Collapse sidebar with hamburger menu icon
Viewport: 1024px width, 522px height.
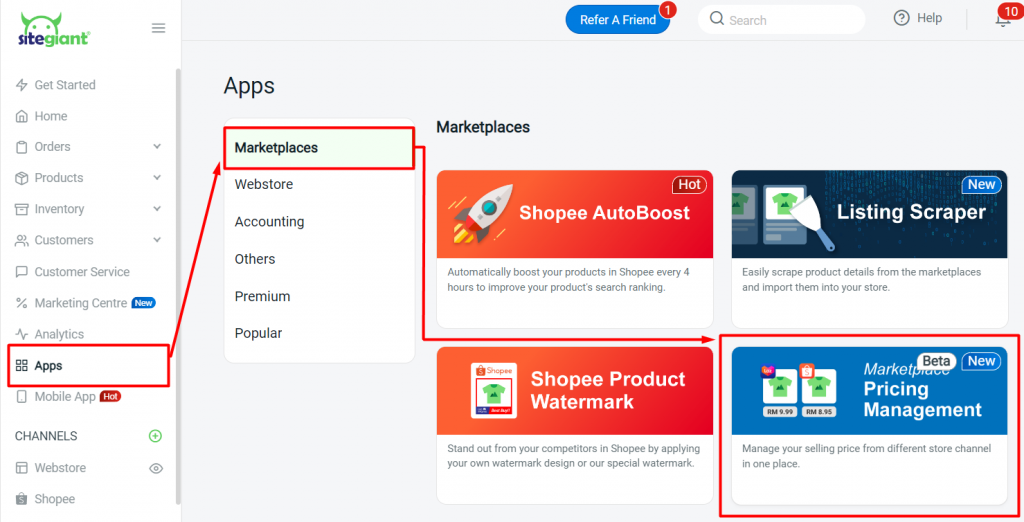pyautogui.click(x=158, y=28)
